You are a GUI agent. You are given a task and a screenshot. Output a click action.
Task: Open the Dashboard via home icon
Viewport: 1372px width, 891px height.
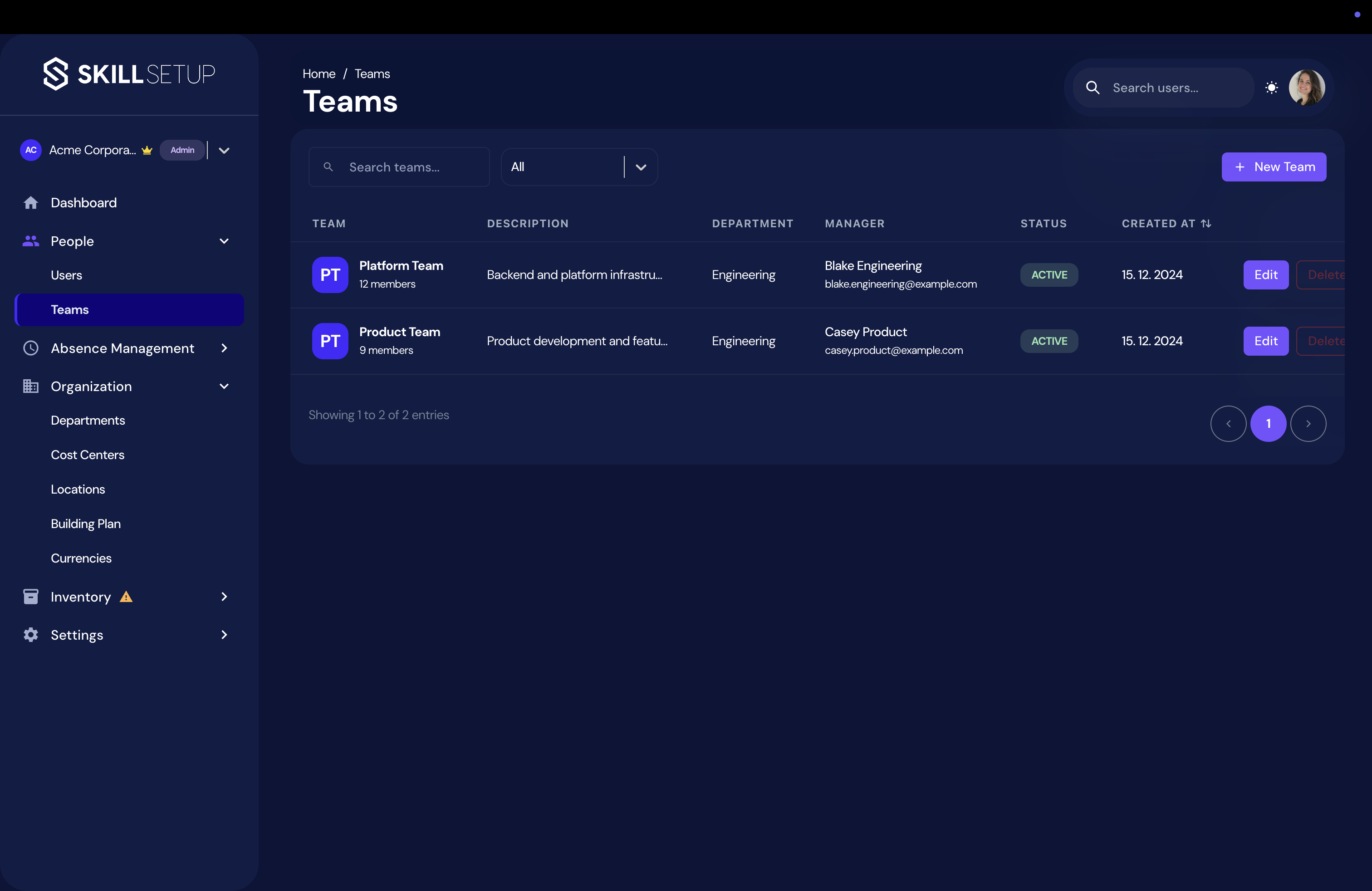click(30, 202)
